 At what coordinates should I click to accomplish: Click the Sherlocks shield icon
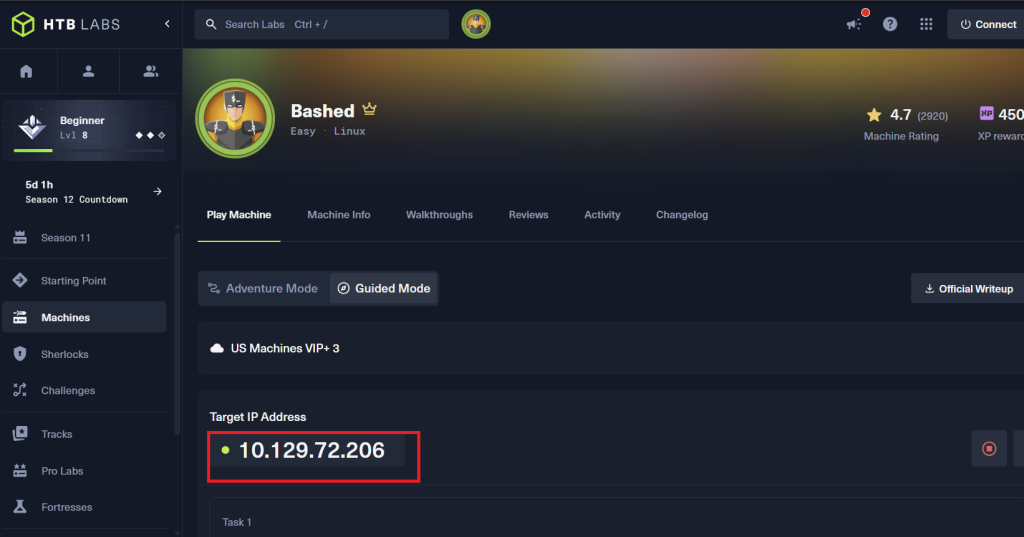20,354
